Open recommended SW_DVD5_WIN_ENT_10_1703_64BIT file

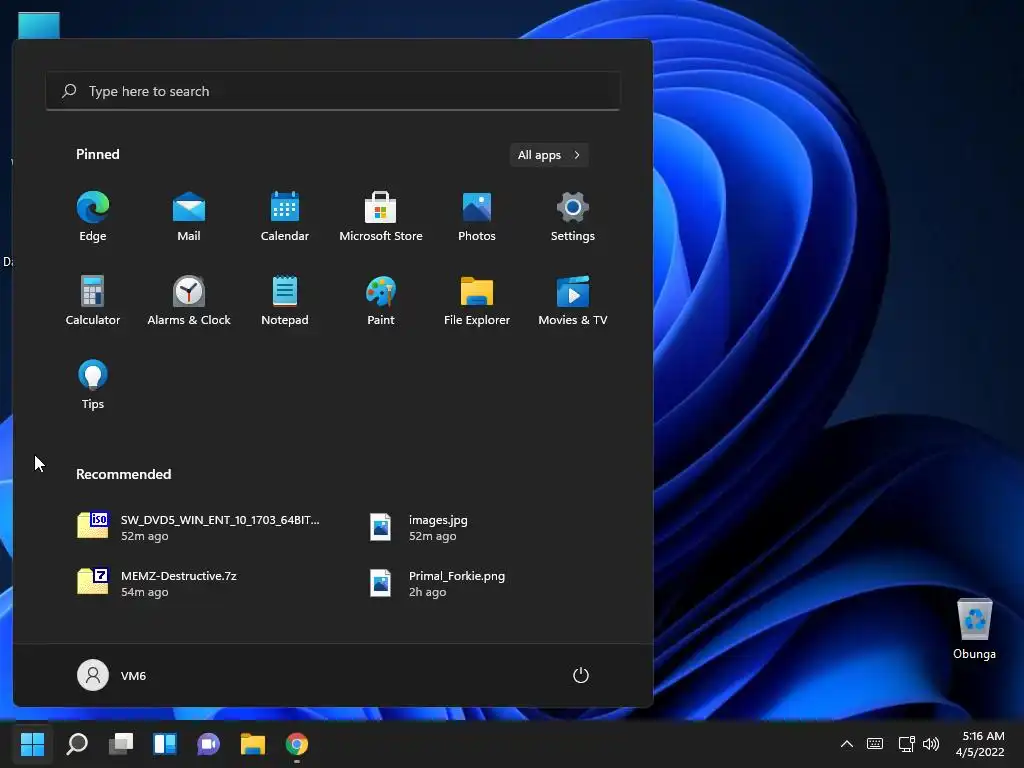coord(199,527)
